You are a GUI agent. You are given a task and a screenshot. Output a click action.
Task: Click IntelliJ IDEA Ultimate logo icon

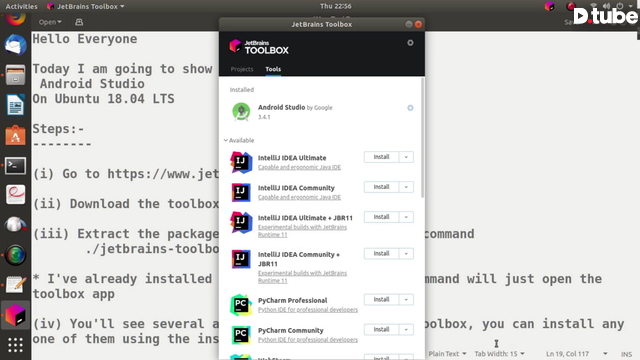pos(241,162)
